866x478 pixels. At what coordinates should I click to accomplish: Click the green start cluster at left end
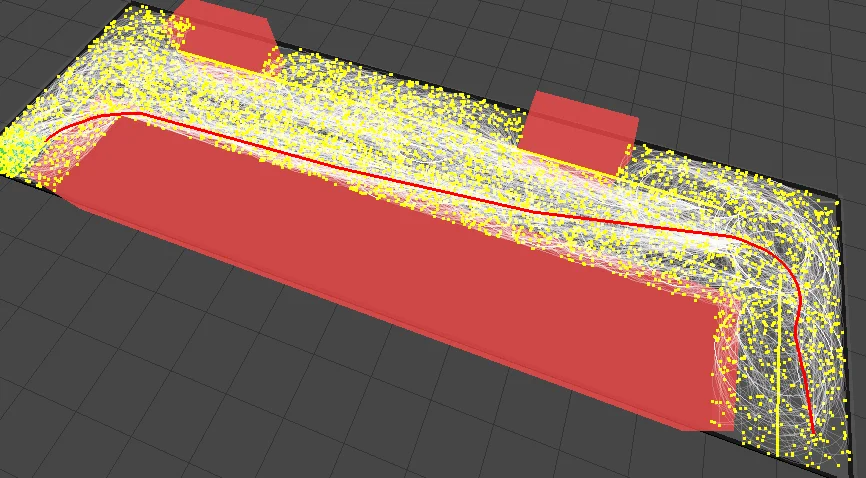(16, 152)
